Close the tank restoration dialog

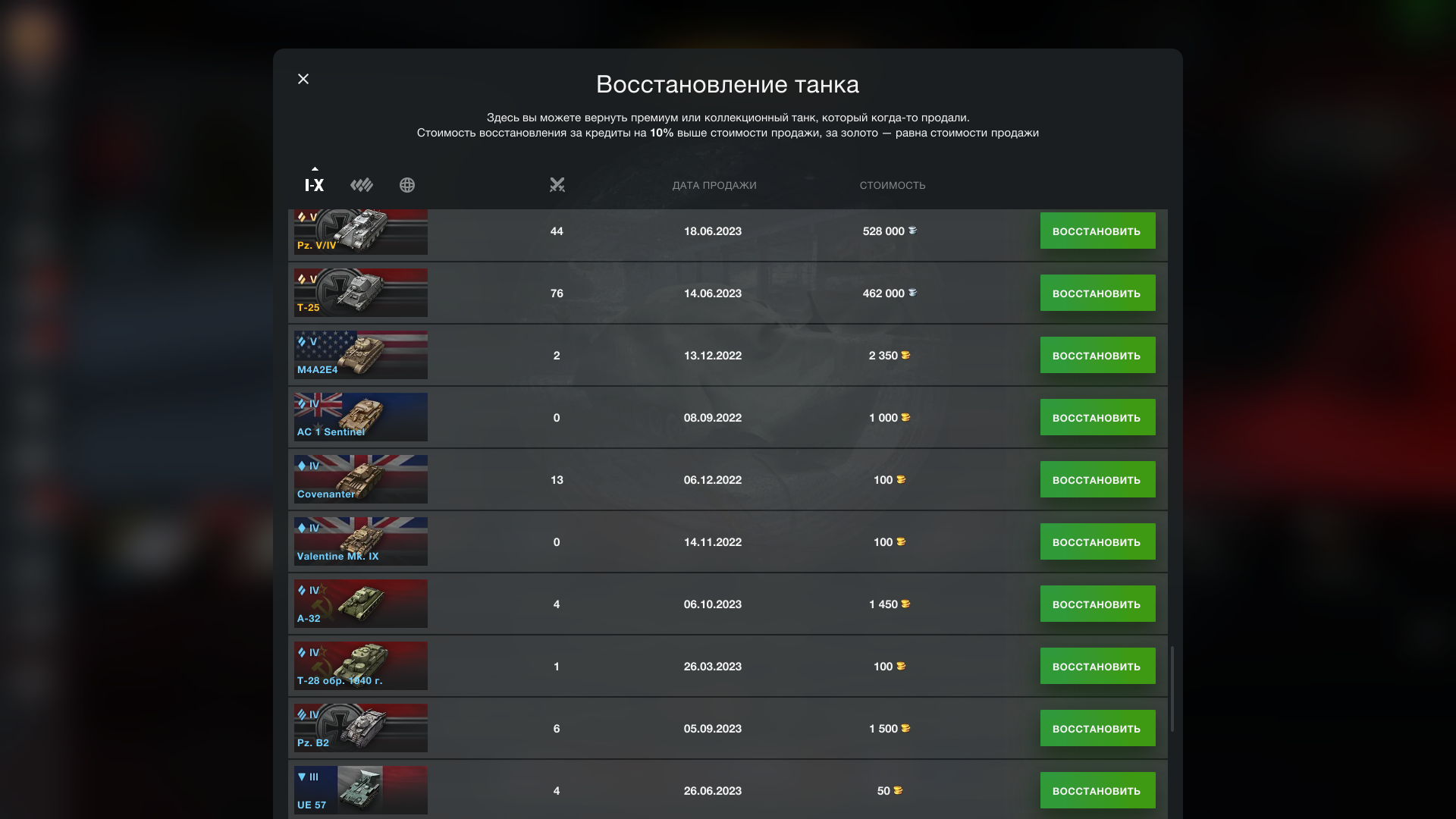point(303,79)
